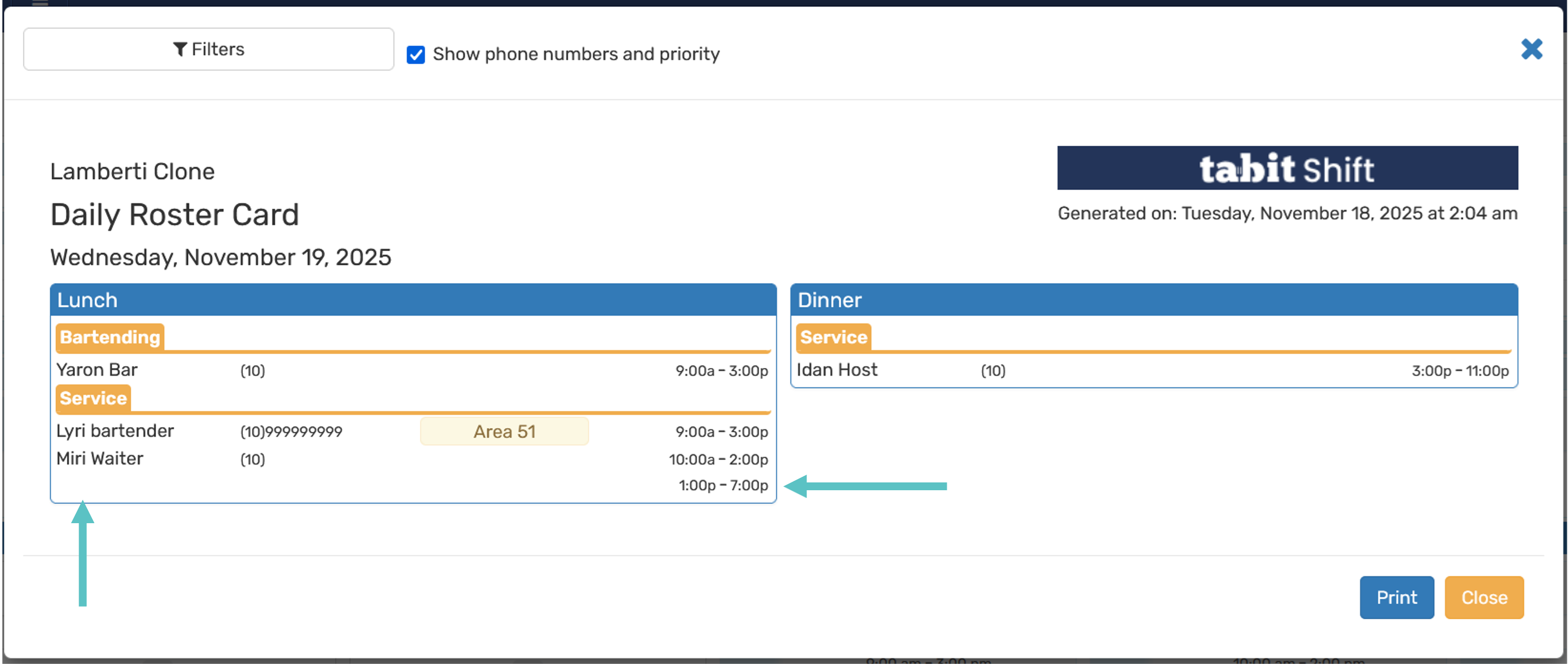Click the Service tag under Lunch

93,398
